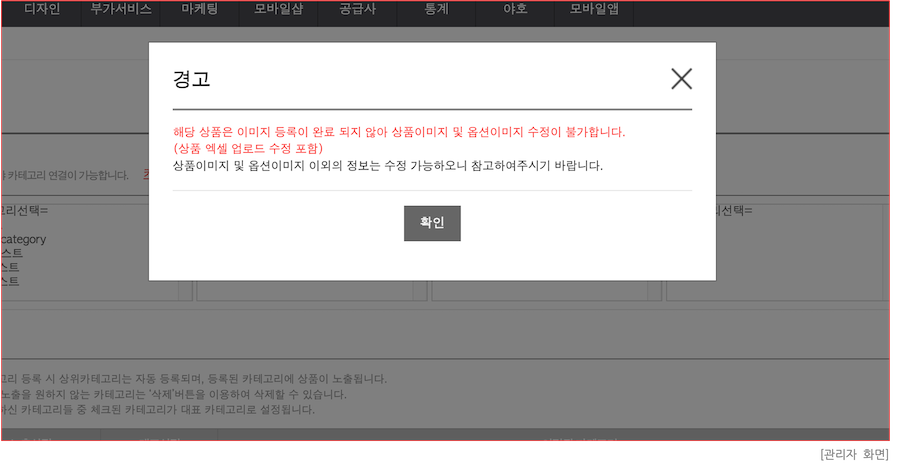
Task: Select the 'category' entry in the first category list
Action: point(24,239)
